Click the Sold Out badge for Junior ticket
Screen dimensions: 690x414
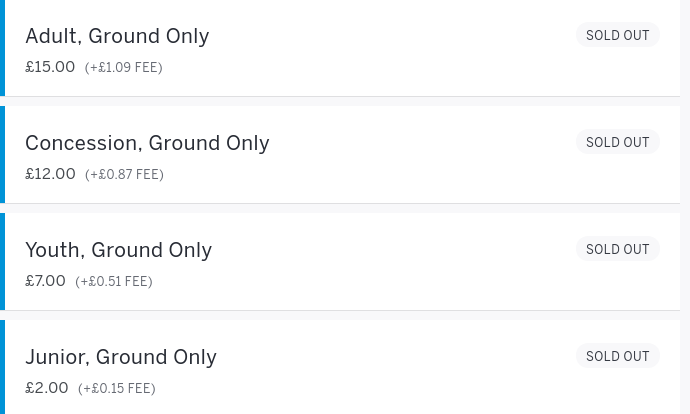pos(618,356)
